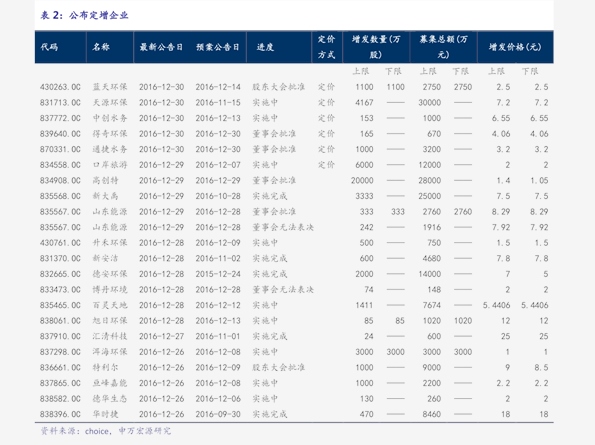595x445 pixels.
Task: Select the 山东能源 row with 333 shares
Action: [x=294, y=212]
